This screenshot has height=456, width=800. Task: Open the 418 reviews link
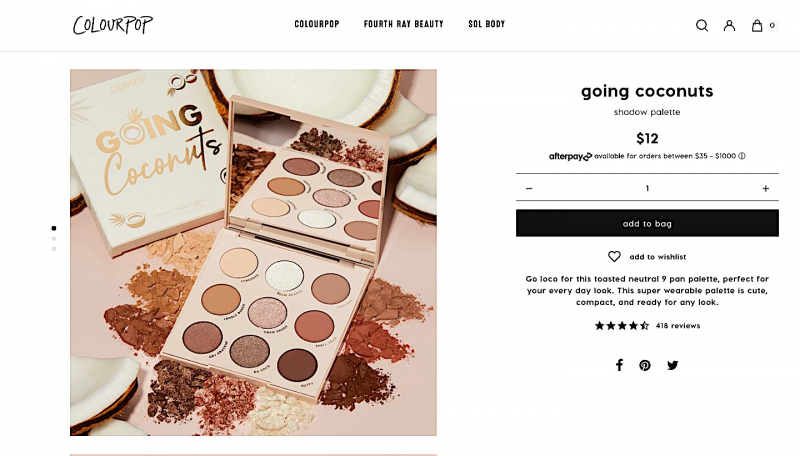pyautogui.click(x=678, y=325)
